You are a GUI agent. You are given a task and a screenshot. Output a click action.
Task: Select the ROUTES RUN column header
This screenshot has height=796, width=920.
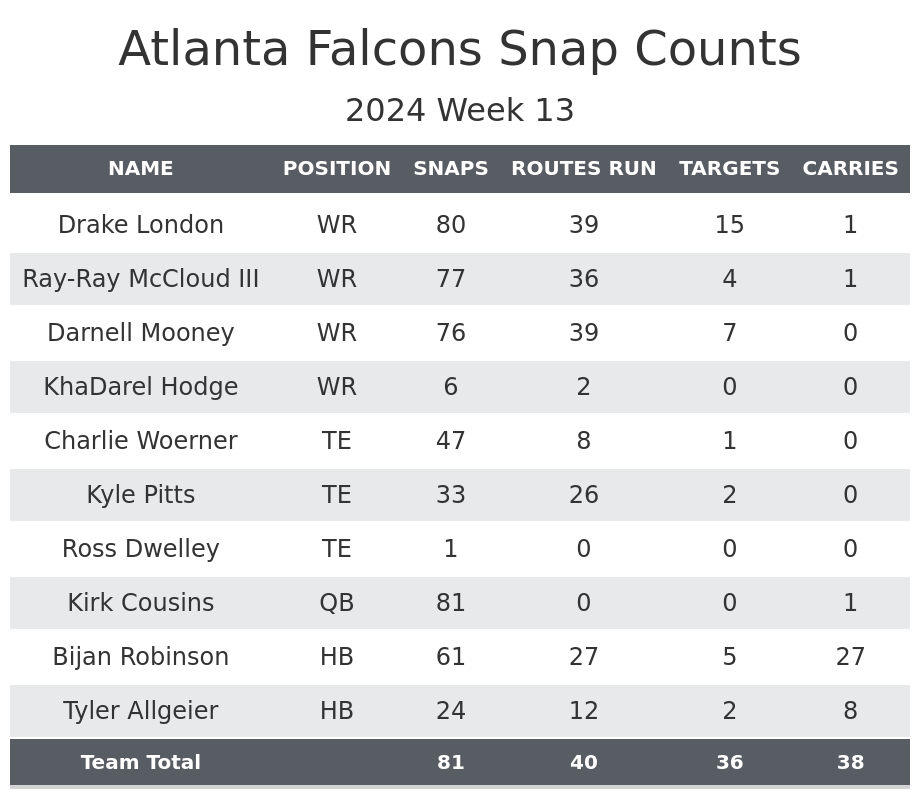[584, 169]
